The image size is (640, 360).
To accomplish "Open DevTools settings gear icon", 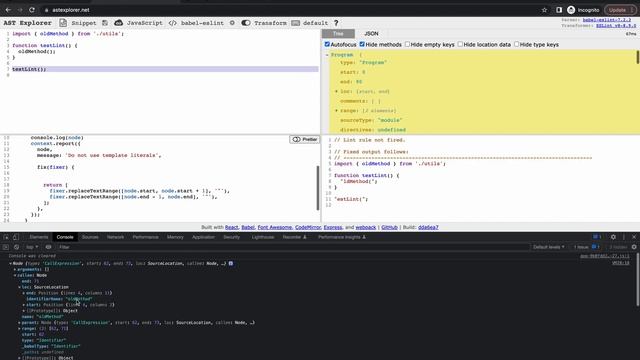I will 613,237.
